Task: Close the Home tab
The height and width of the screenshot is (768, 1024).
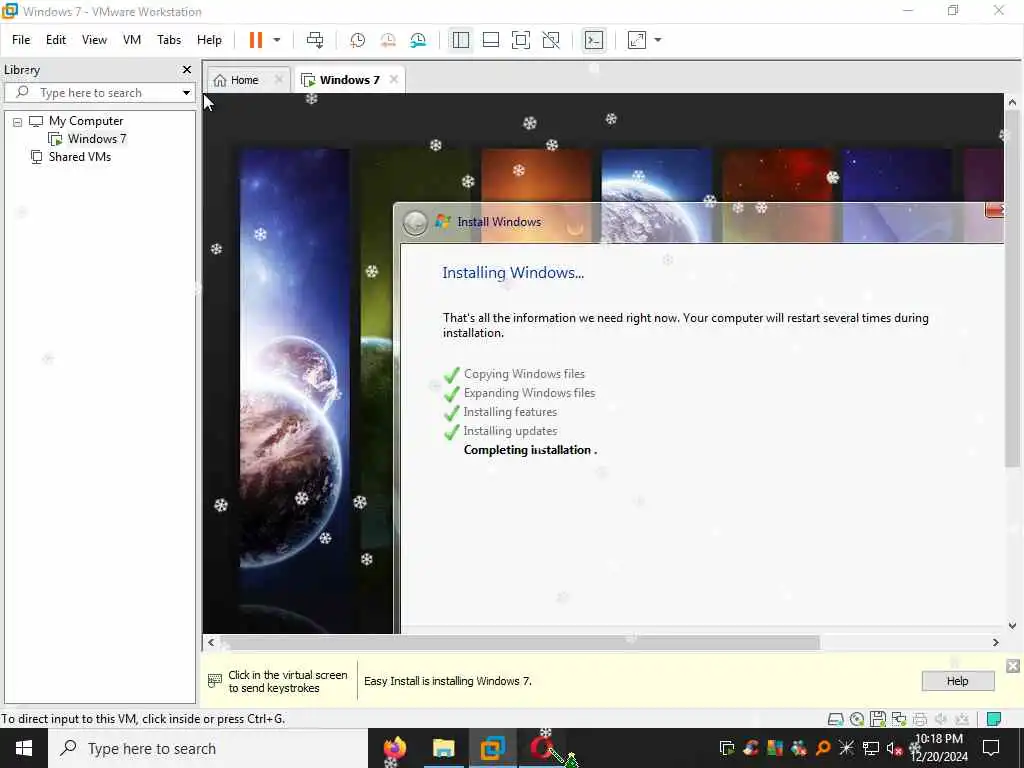Action: pos(279,80)
